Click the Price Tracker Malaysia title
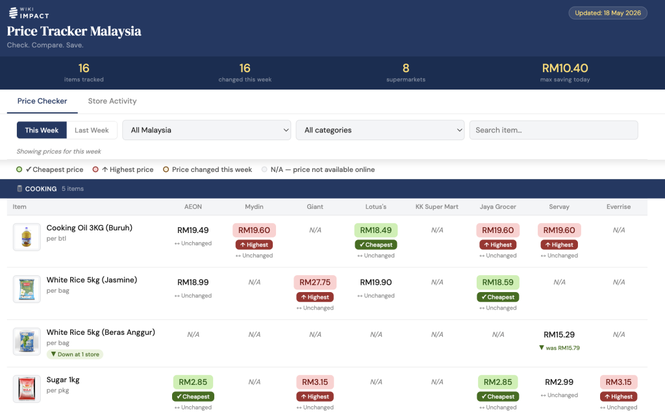This screenshot has height=416, width=665. click(74, 31)
